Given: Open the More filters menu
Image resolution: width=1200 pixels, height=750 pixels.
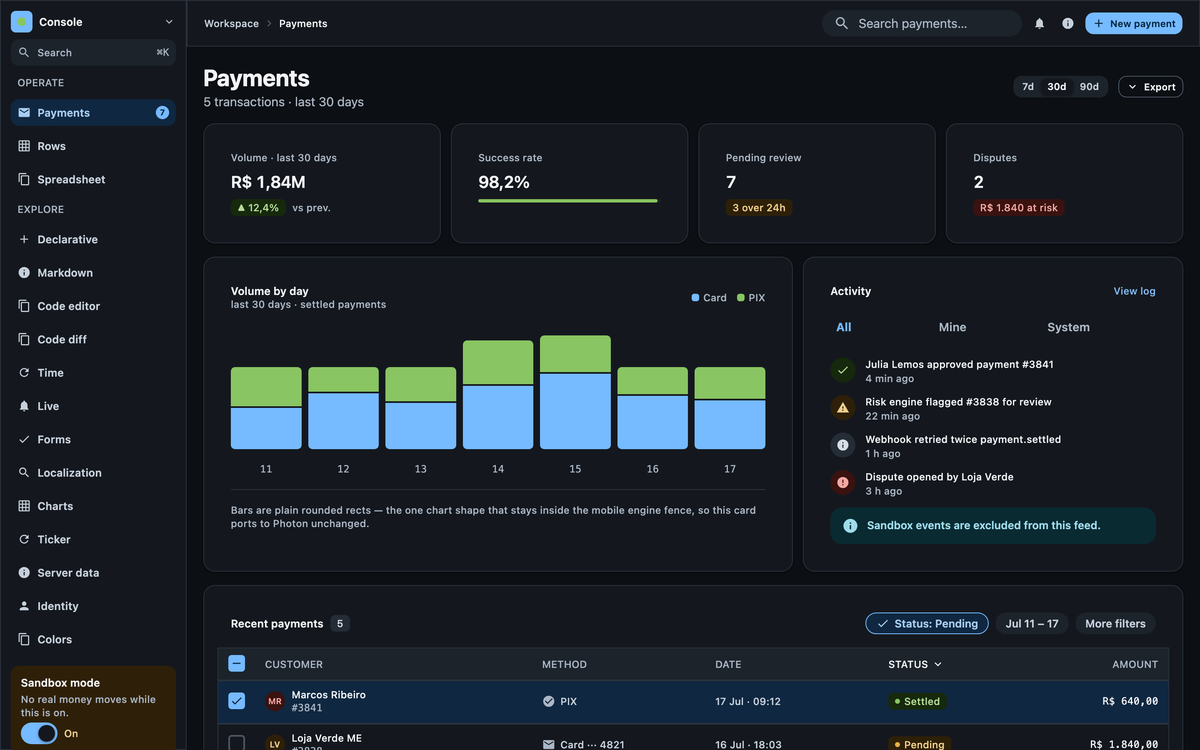Looking at the screenshot, I should click(1115, 623).
